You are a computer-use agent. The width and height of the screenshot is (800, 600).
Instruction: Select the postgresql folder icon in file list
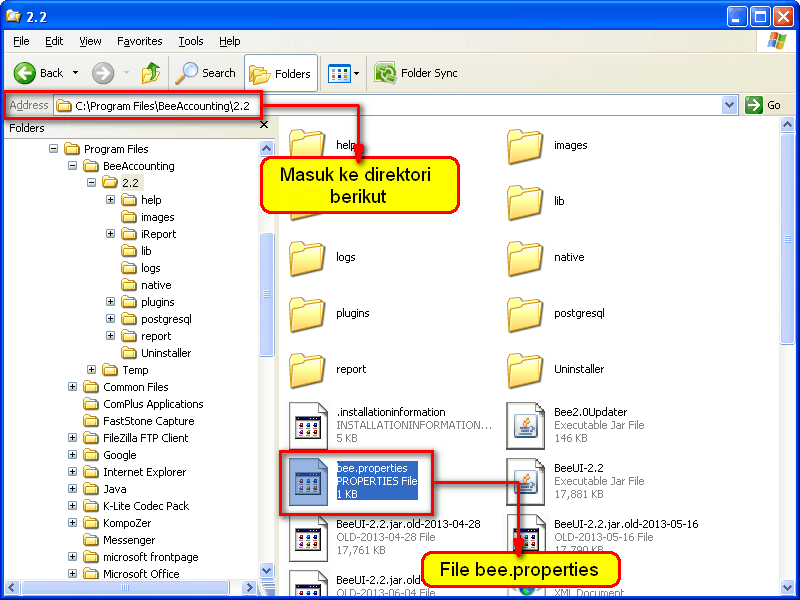click(524, 315)
